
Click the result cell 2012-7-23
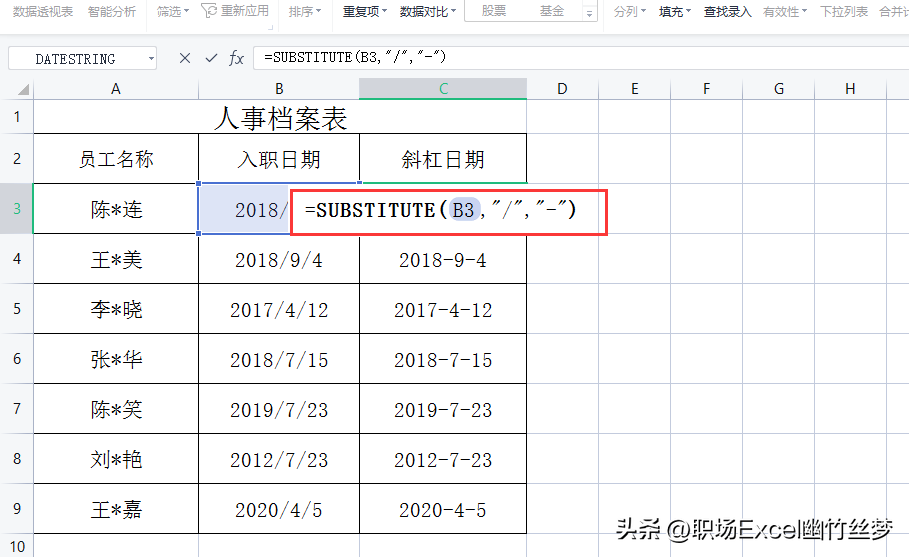(443, 459)
